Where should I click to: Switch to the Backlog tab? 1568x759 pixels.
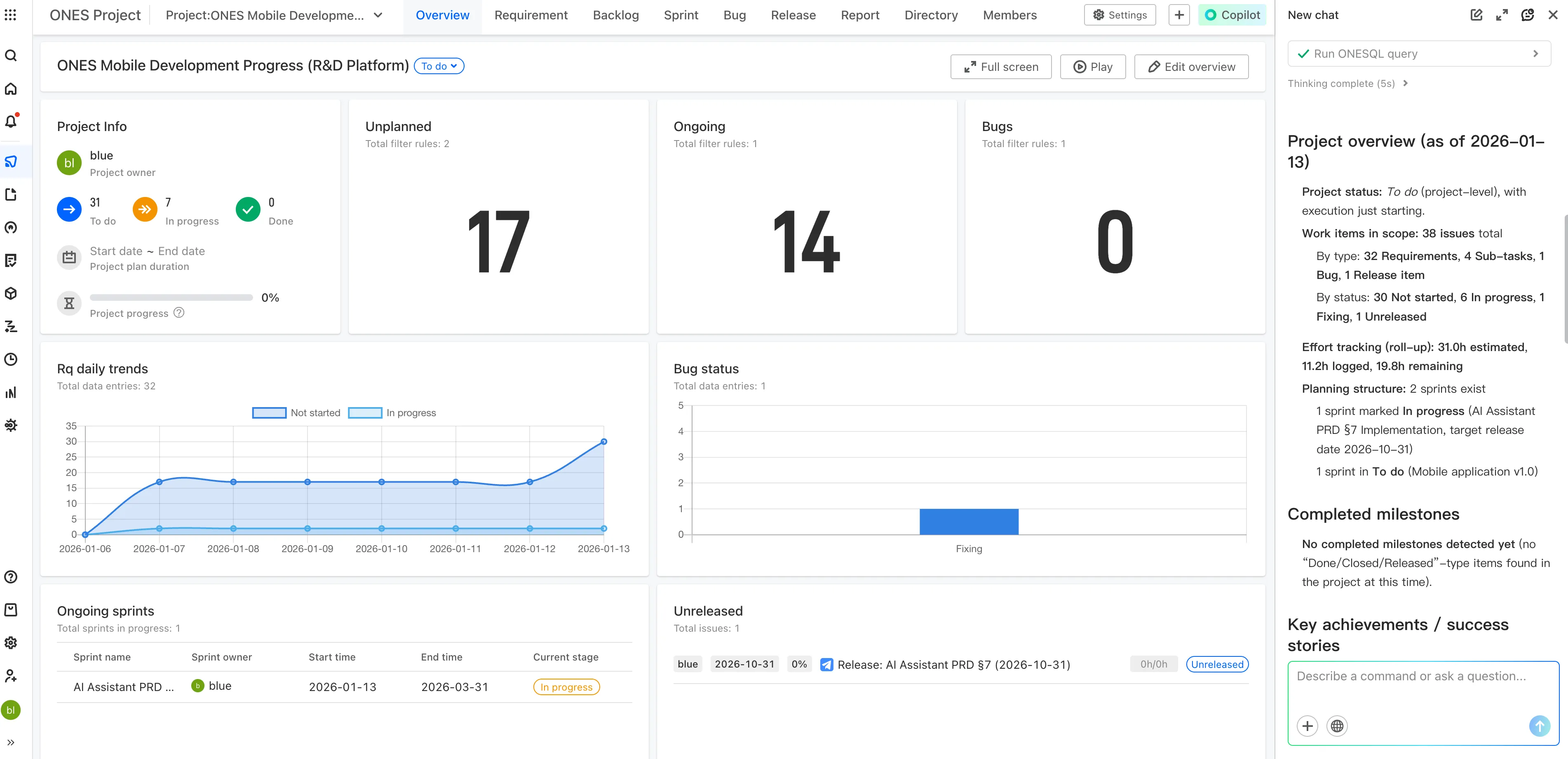[x=616, y=14]
